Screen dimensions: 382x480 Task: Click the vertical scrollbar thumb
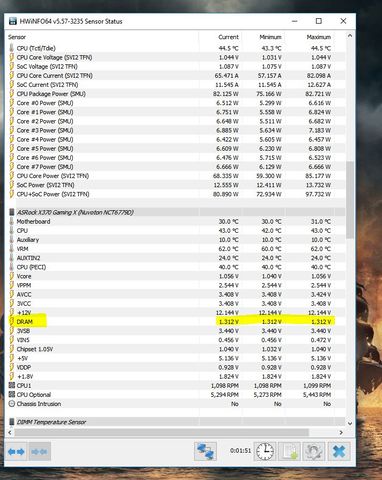tap(350, 200)
